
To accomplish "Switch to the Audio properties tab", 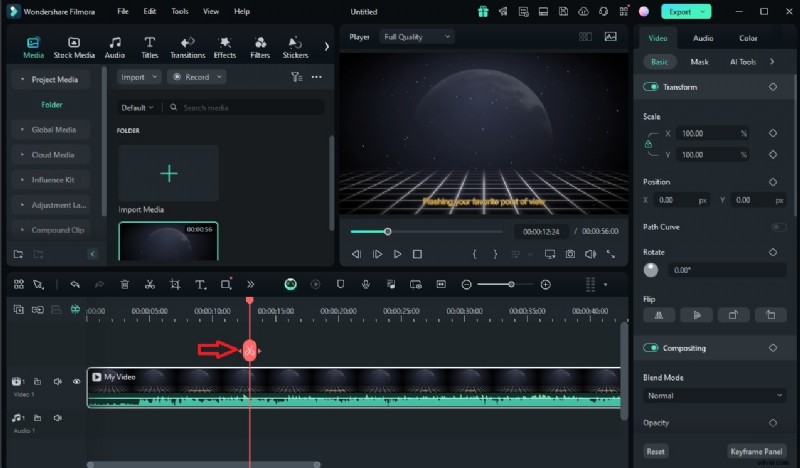I will (x=703, y=38).
